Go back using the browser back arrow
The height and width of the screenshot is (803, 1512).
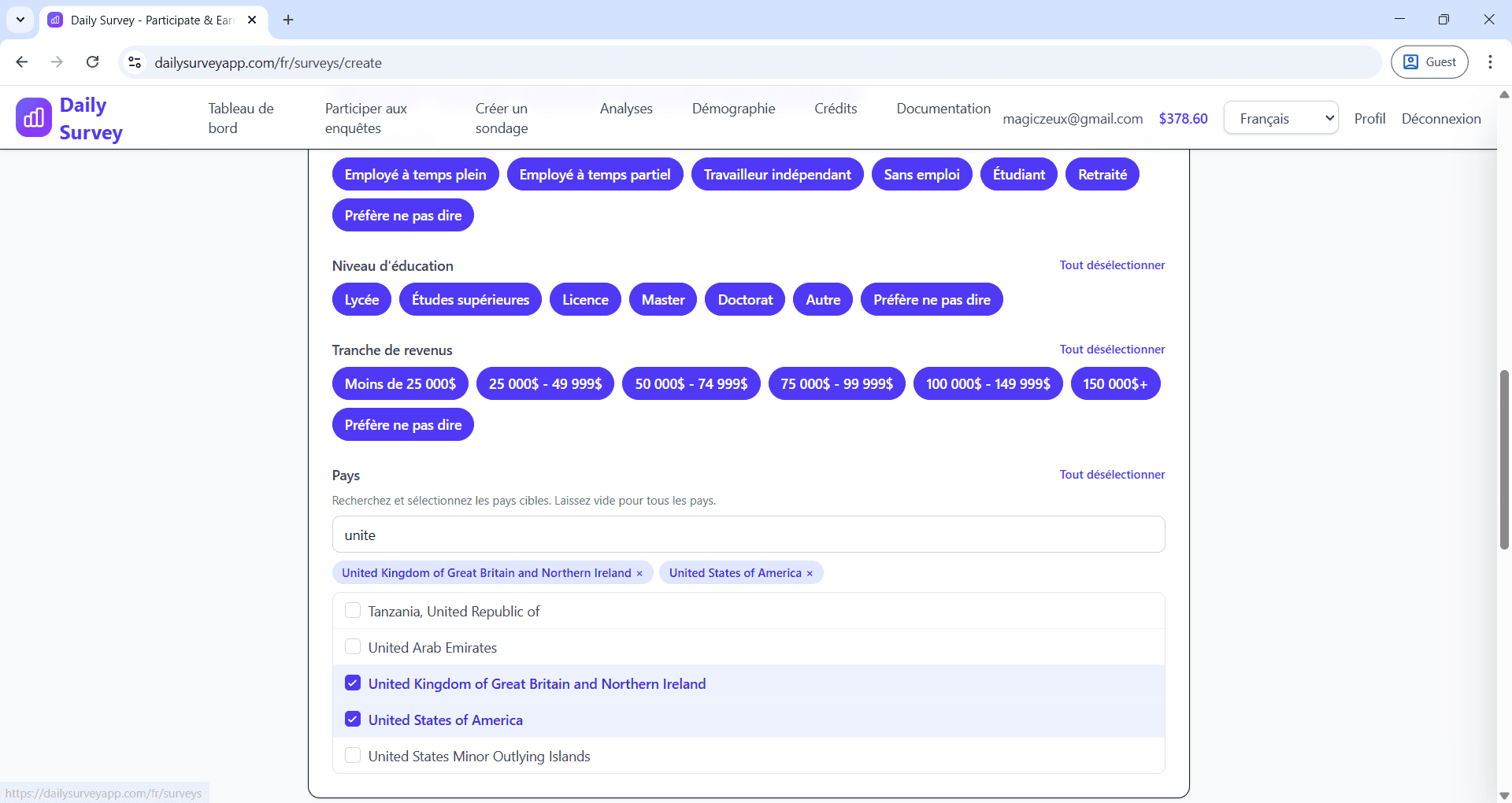pos(22,62)
